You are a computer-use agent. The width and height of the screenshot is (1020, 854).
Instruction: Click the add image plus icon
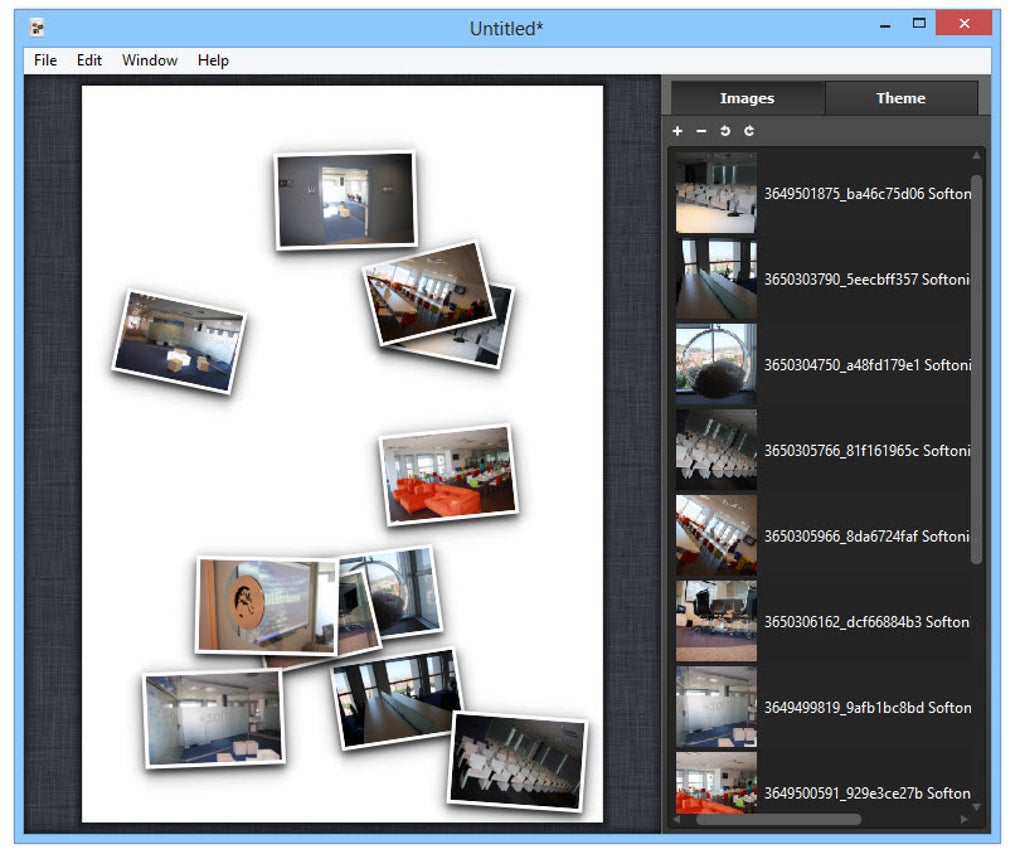pyautogui.click(x=677, y=131)
